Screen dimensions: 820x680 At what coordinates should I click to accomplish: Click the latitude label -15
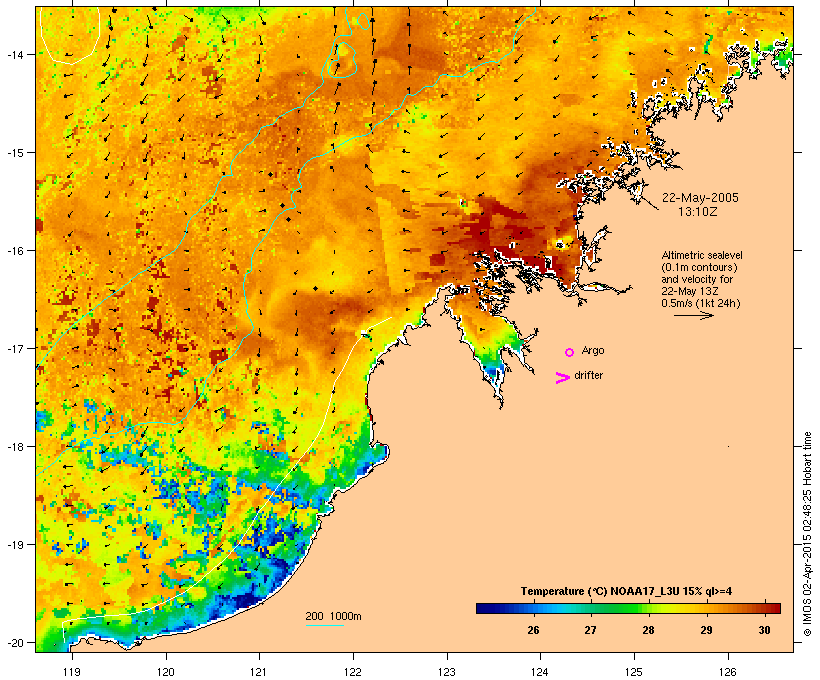click(x=14, y=153)
